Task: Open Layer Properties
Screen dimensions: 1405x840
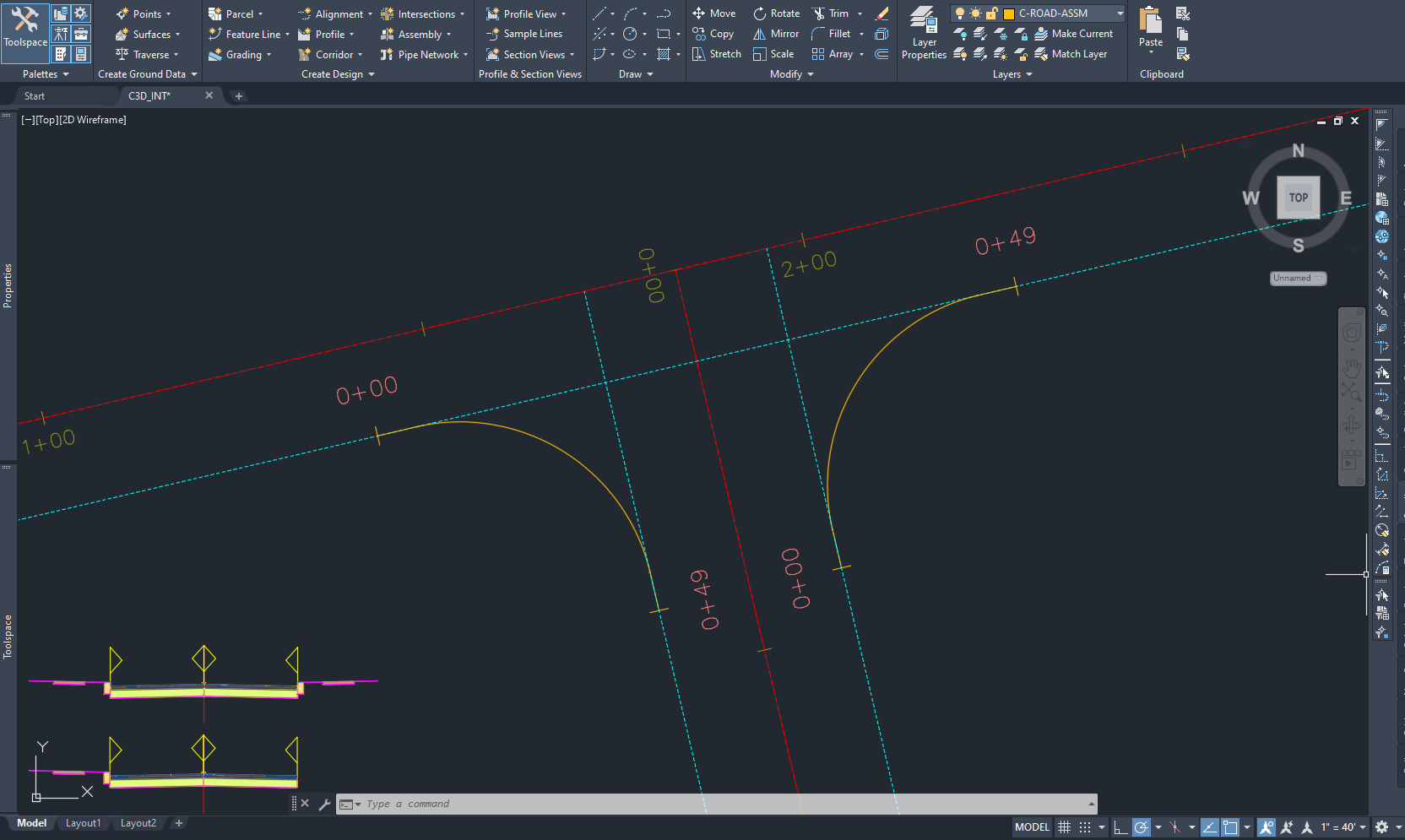Action: coord(924,34)
